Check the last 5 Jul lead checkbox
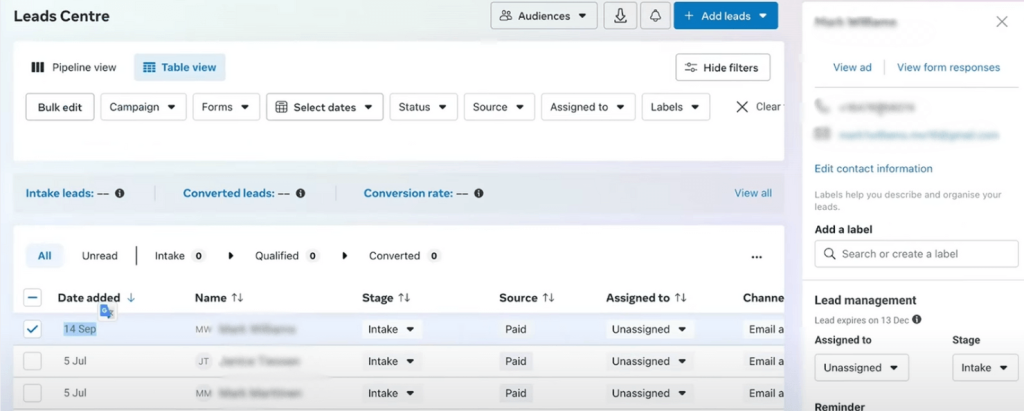This screenshot has height=411, width=1024. coord(33,393)
